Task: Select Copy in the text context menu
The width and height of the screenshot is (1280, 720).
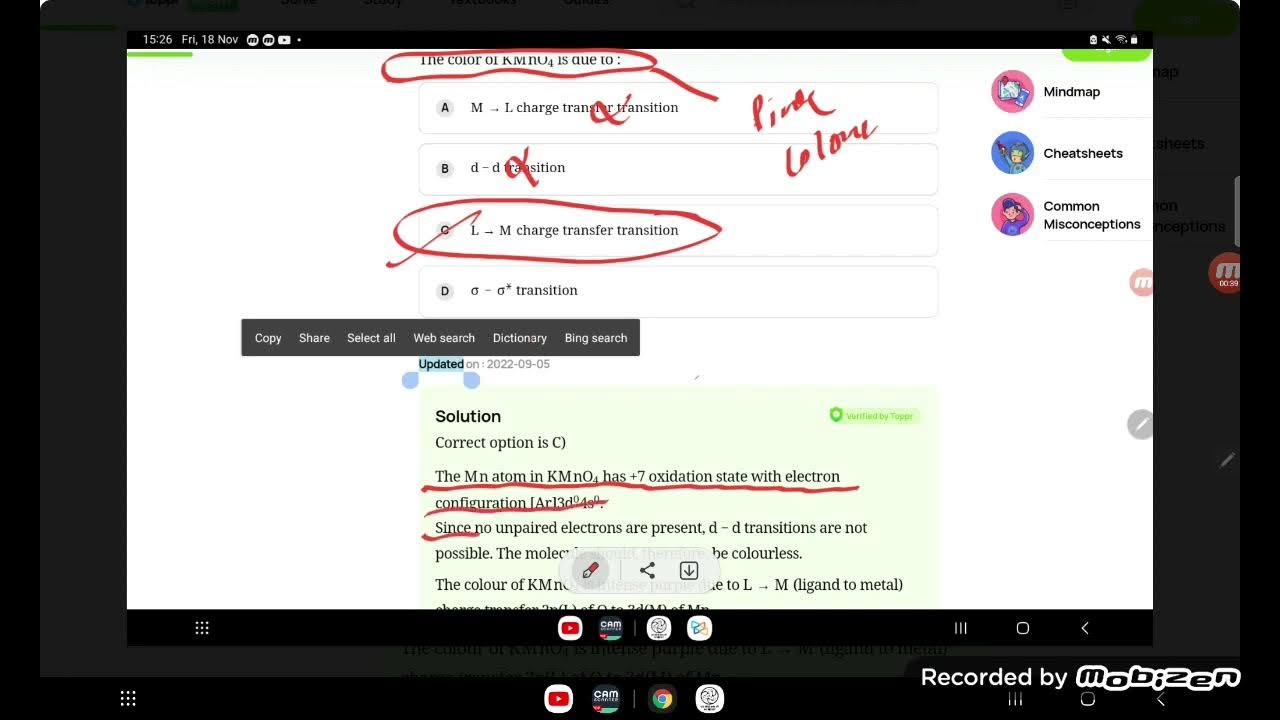Action: [x=268, y=338]
